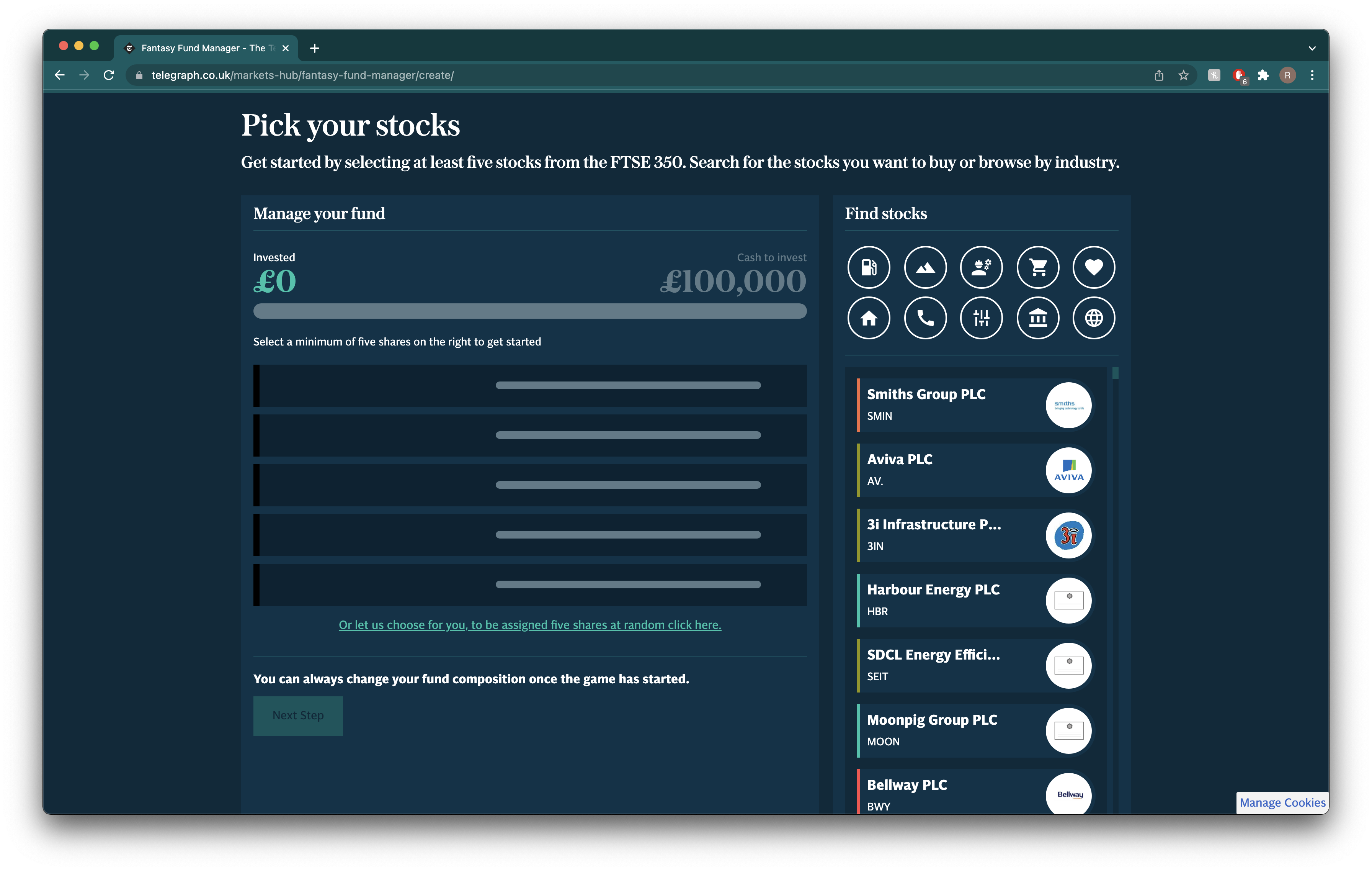
Task: Open the Chrome profile avatar
Action: pyautogui.click(x=1288, y=75)
